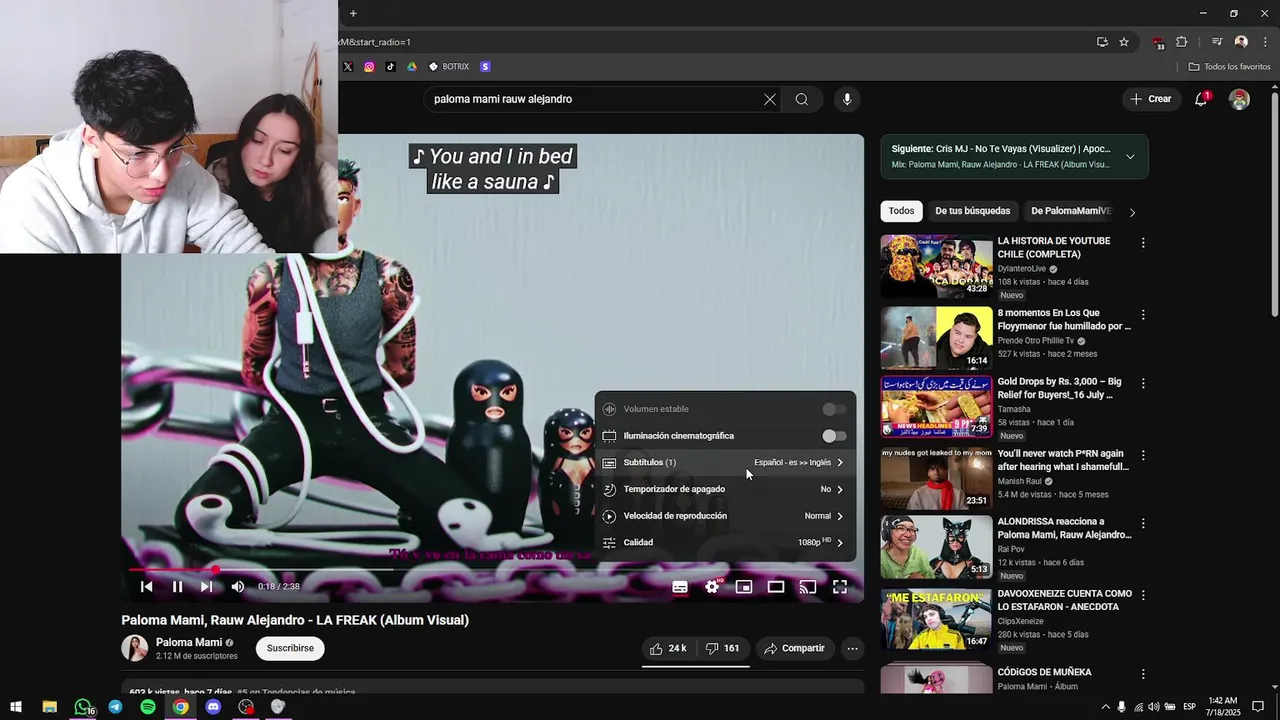Click the Crear button

tap(1151, 99)
